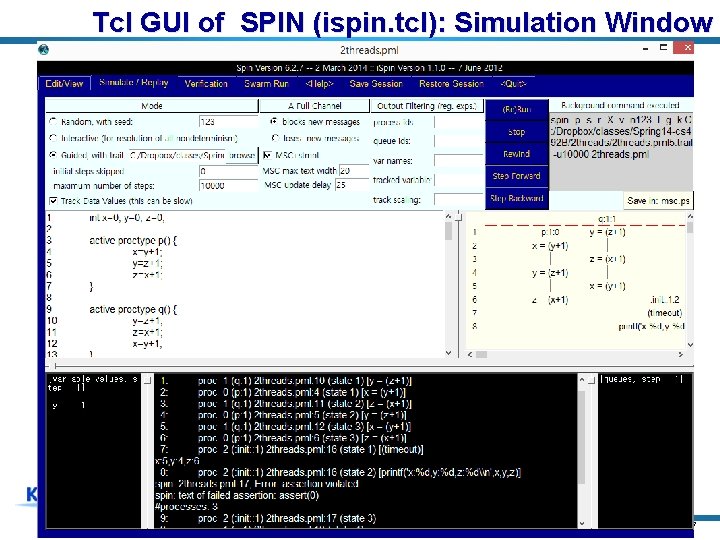Click log line 'spin: text of failed assertion: assert(0)'
The image size is (720, 540).
point(236,495)
